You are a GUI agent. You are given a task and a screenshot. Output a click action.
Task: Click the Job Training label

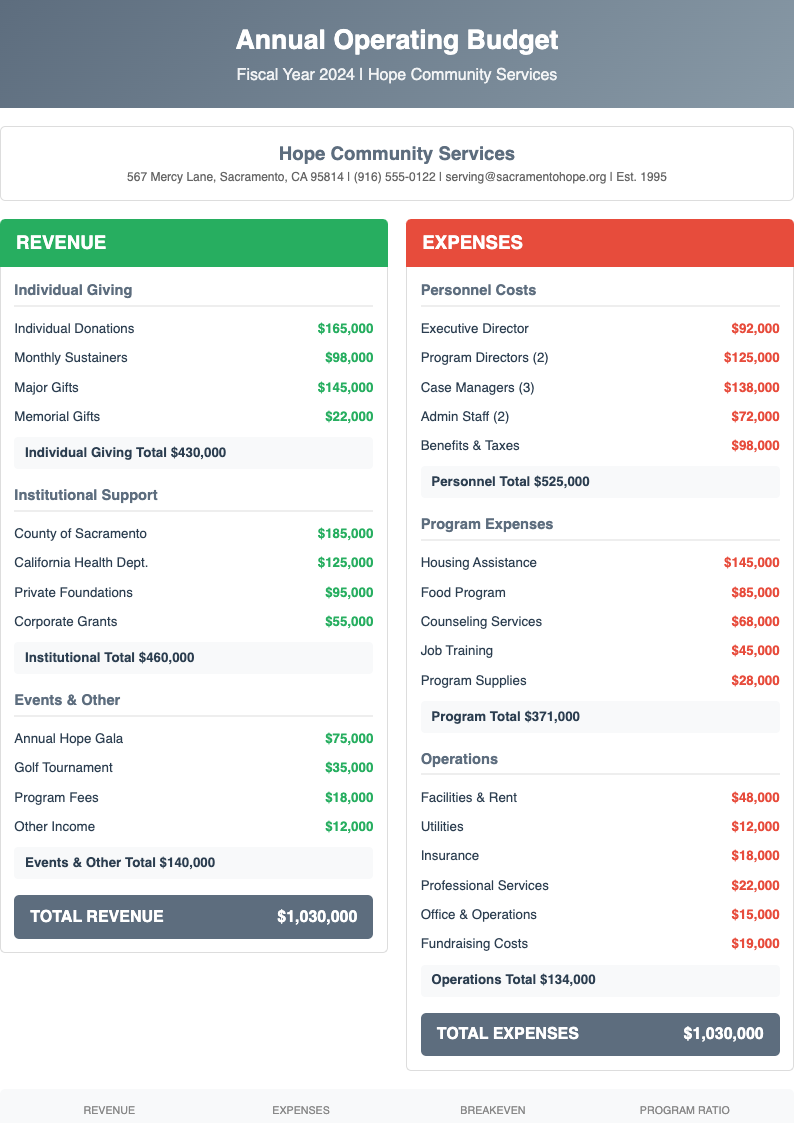[x=457, y=651]
